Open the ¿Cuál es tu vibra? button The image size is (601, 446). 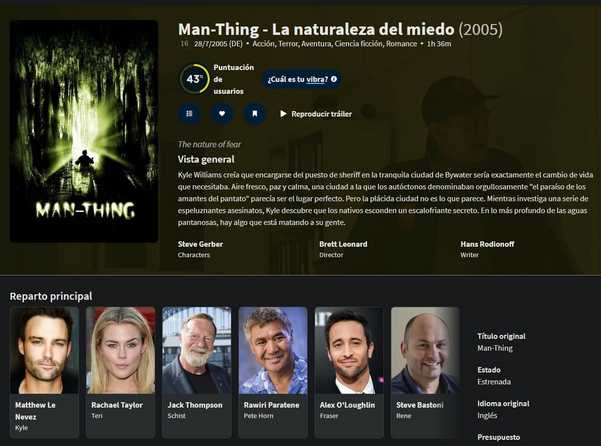click(302, 79)
